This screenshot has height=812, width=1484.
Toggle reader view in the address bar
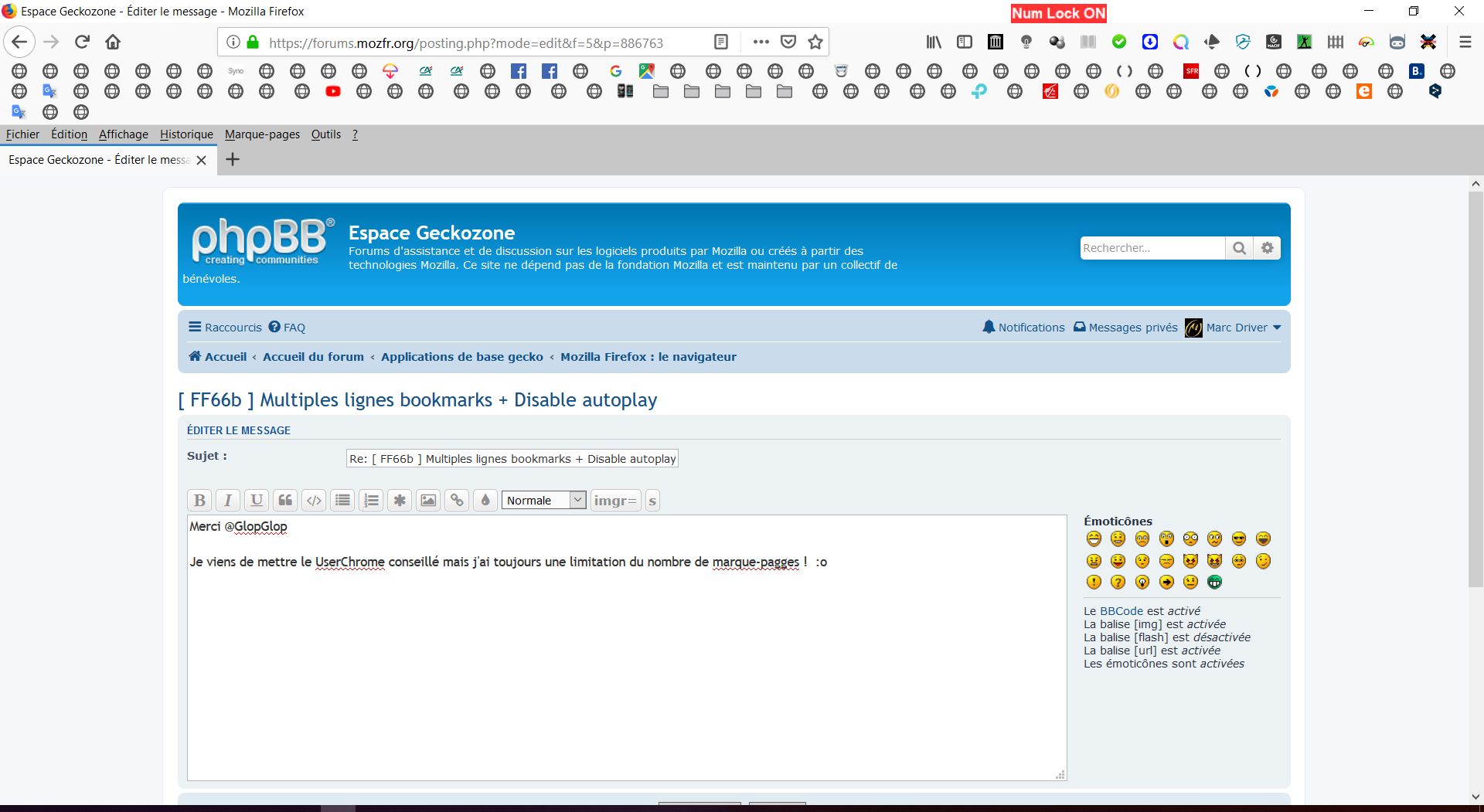tap(720, 42)
